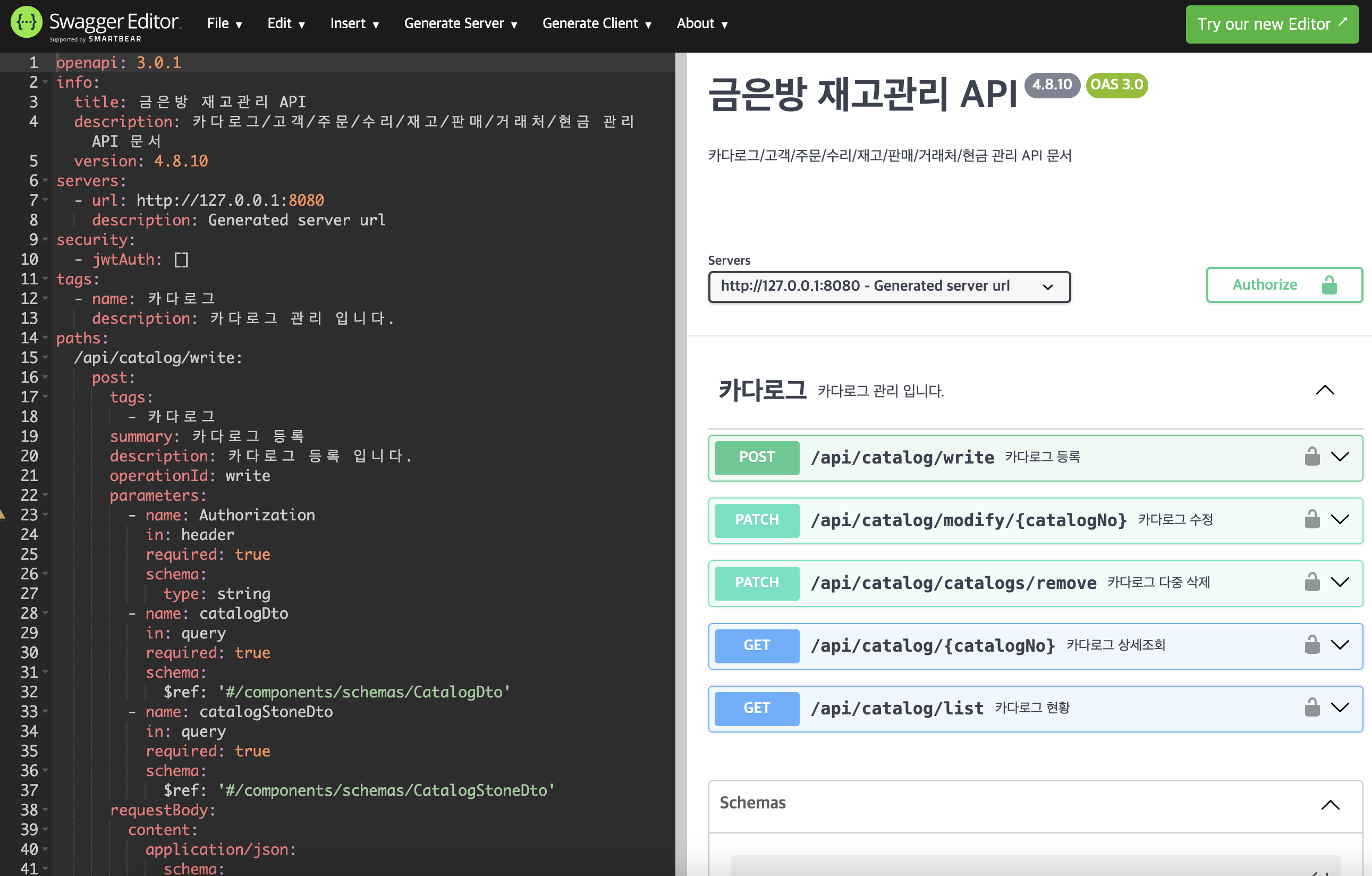Fold the servers block on line 6
The width and height of the screenshot is (1372, 876).
tap(46, 181)
